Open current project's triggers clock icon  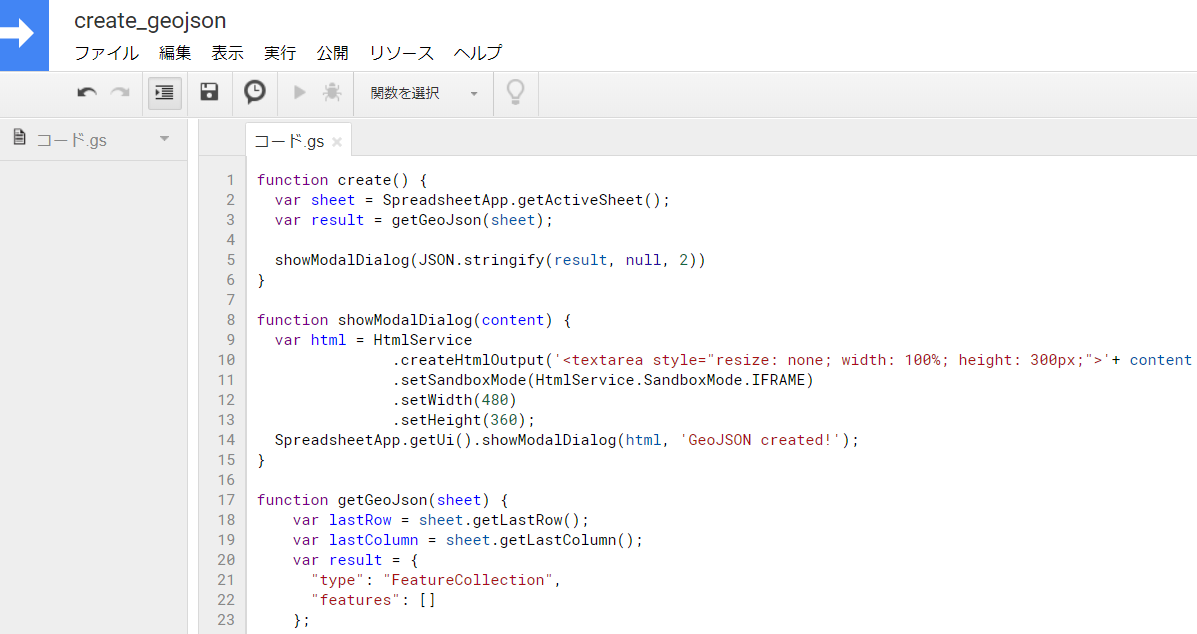pos(255,92)
